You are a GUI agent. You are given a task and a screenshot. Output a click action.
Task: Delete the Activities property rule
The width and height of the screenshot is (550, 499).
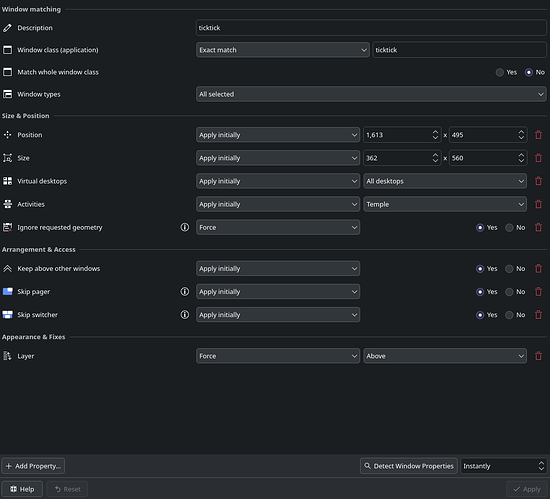pos(538,204)
